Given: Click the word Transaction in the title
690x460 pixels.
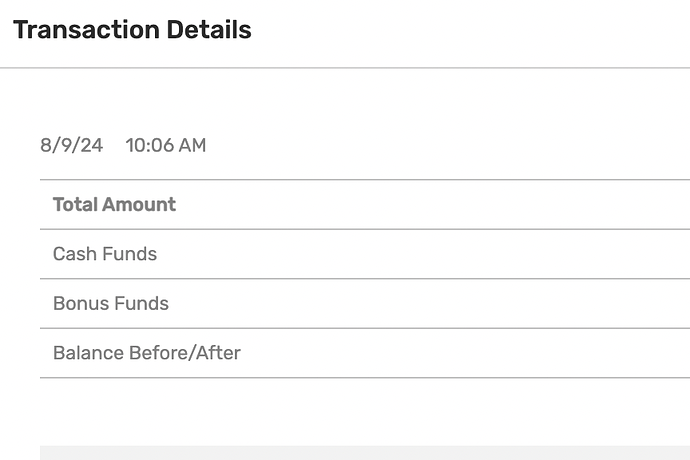Looking at the screenshot, I should pyautogui.click(x=85, y=30).
